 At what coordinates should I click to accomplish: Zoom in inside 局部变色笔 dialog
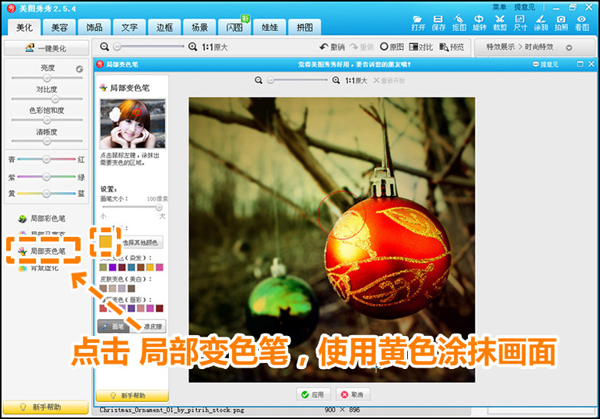(336, 80)
